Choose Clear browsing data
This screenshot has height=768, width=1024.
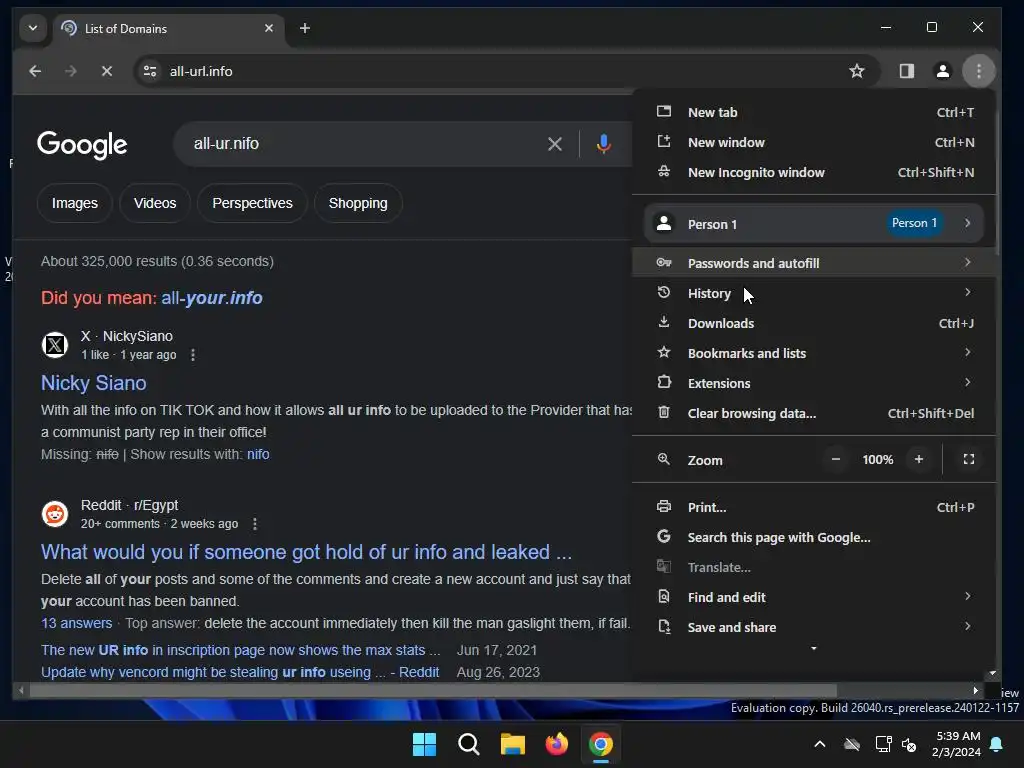coord(814,413)
